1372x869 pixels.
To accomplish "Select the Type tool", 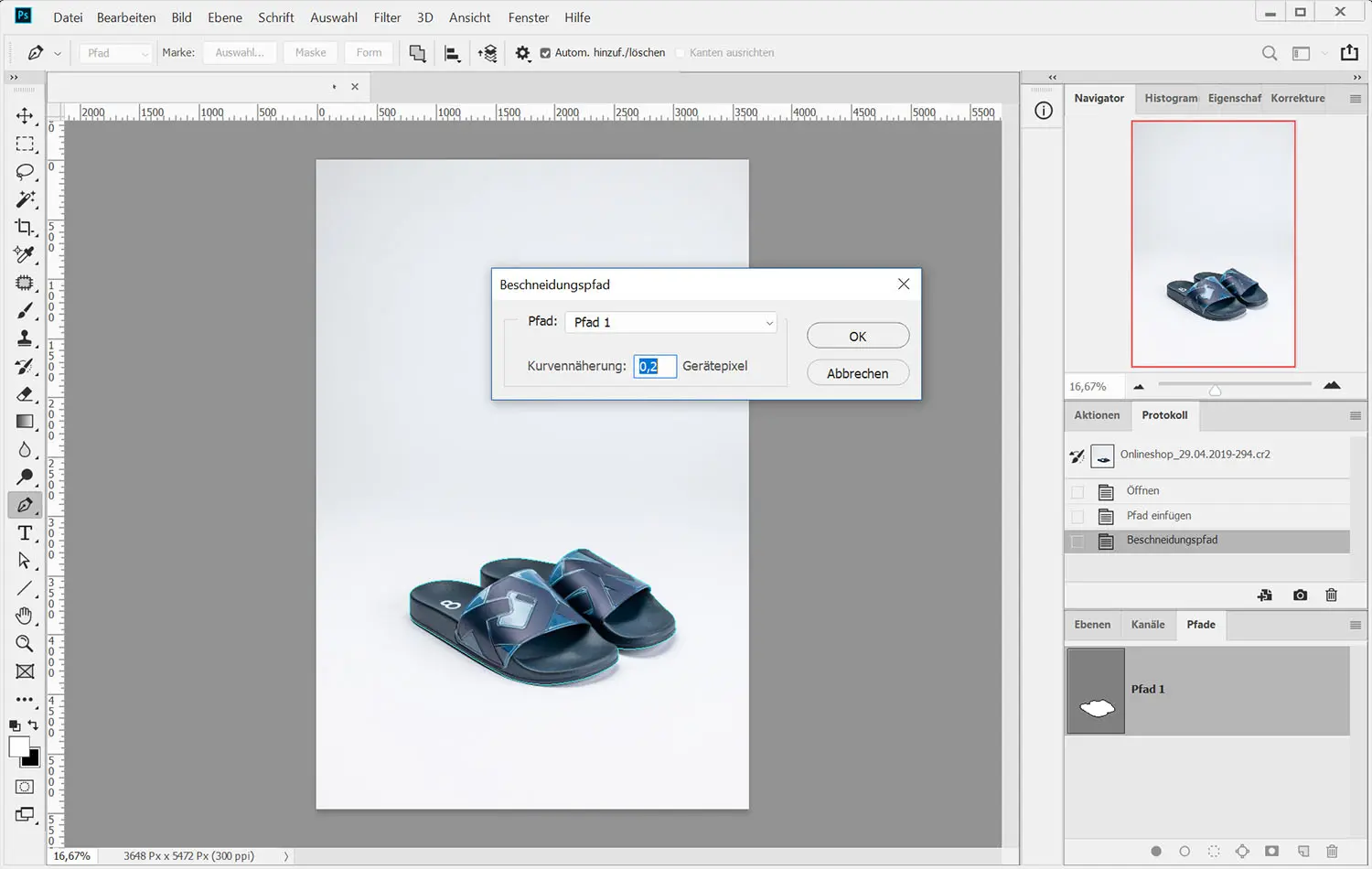I will (x=25, y=533).
